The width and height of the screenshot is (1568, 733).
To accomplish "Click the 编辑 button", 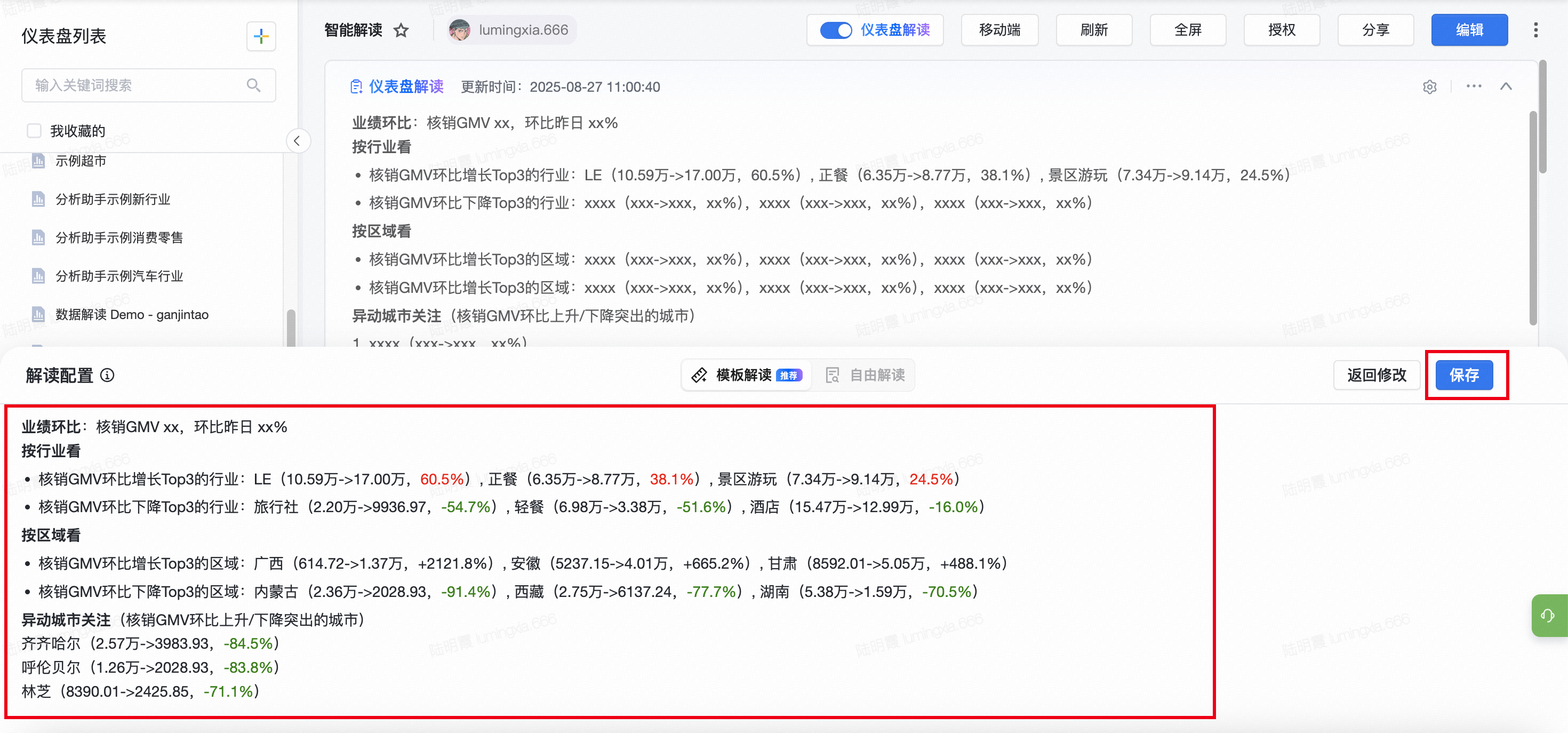I will [1469, 30].
